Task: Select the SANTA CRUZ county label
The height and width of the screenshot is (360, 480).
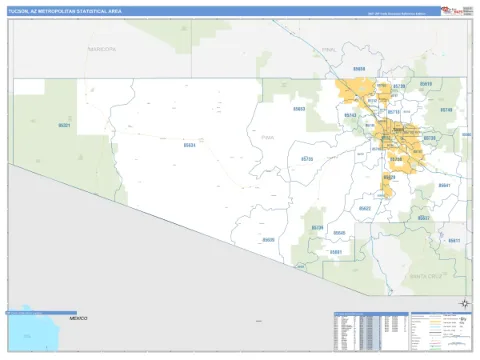Action: point(426,276)
